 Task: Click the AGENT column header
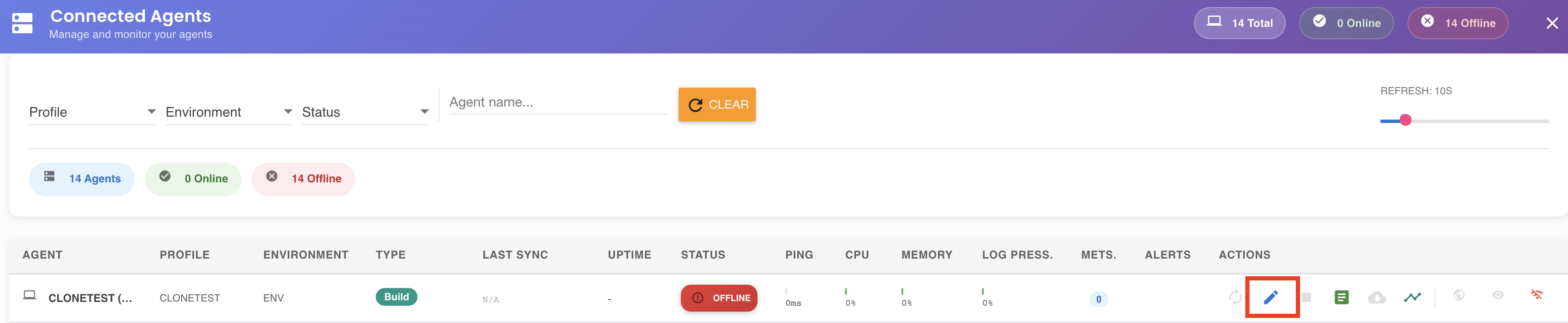[x=43, y=255]
